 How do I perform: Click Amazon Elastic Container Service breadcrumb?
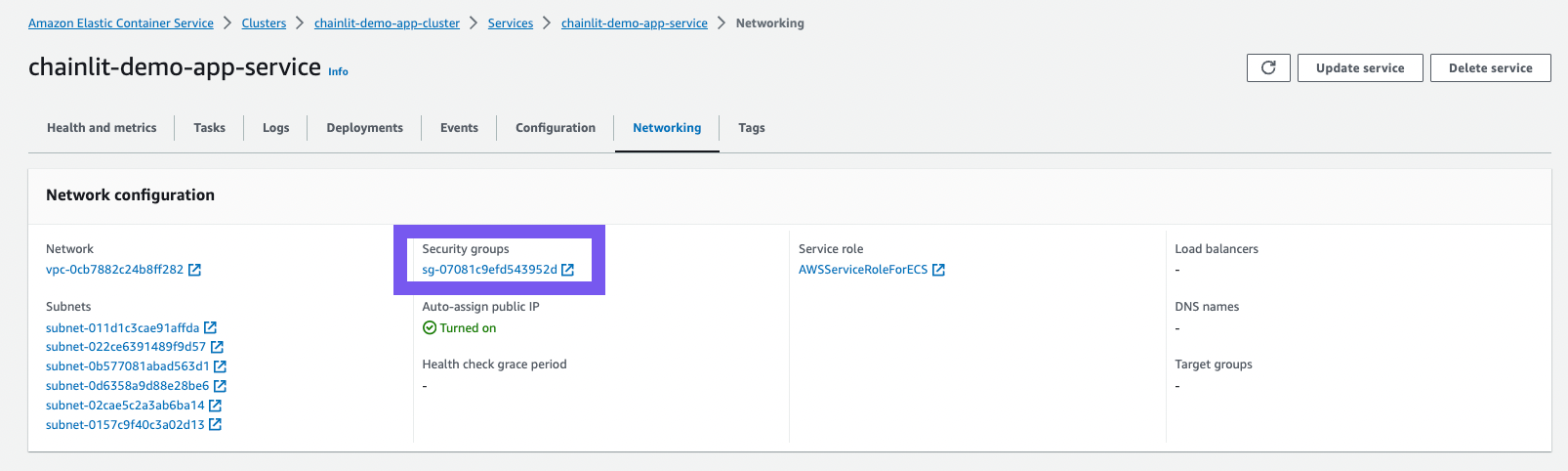pyautogui.click(x=121, y=23)
